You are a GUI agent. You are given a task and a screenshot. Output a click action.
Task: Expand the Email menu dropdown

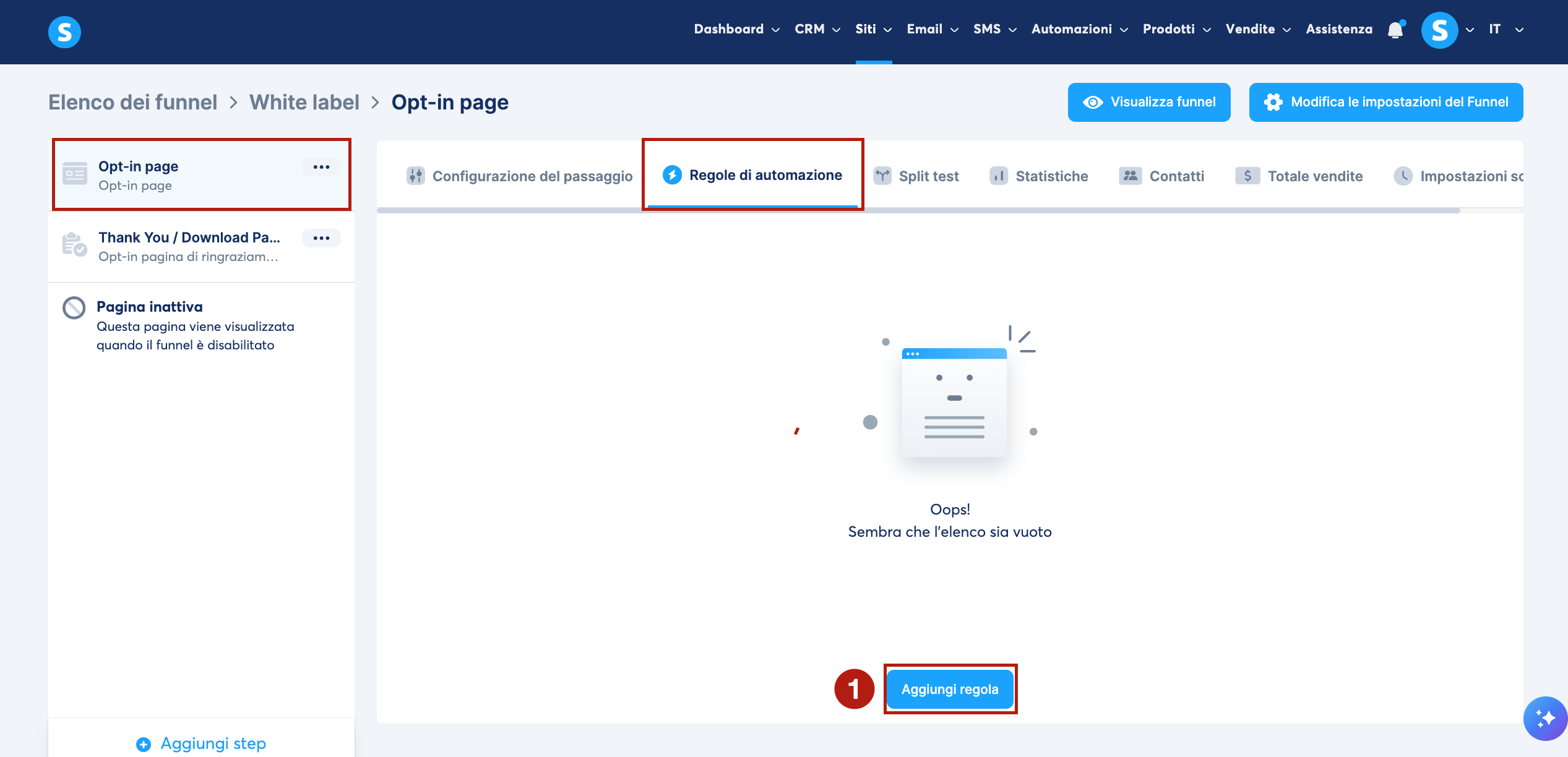pos(932,29)
